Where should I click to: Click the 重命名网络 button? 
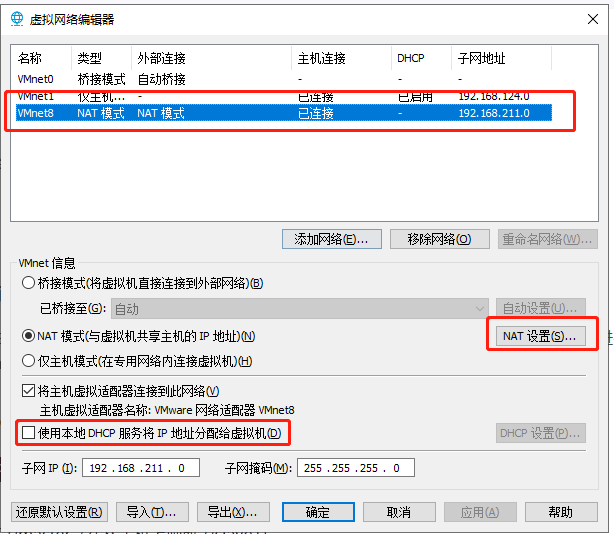[x=547, y=239]
